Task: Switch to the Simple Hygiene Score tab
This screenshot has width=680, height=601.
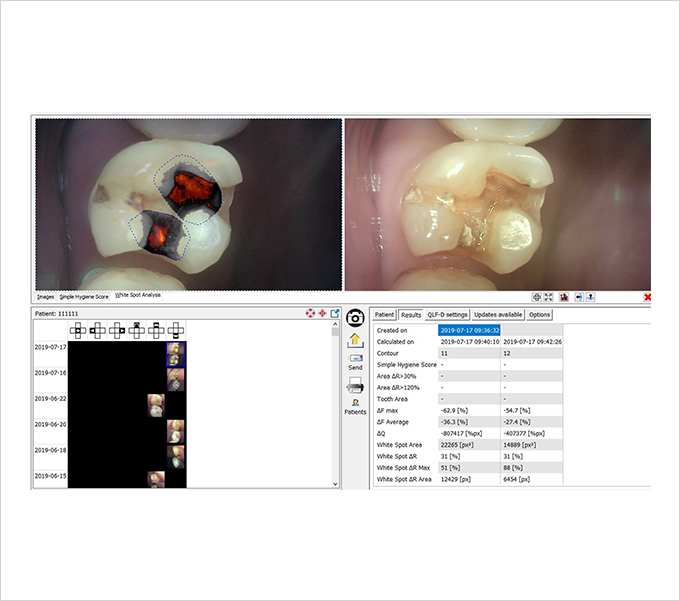Action: point(84,297)
